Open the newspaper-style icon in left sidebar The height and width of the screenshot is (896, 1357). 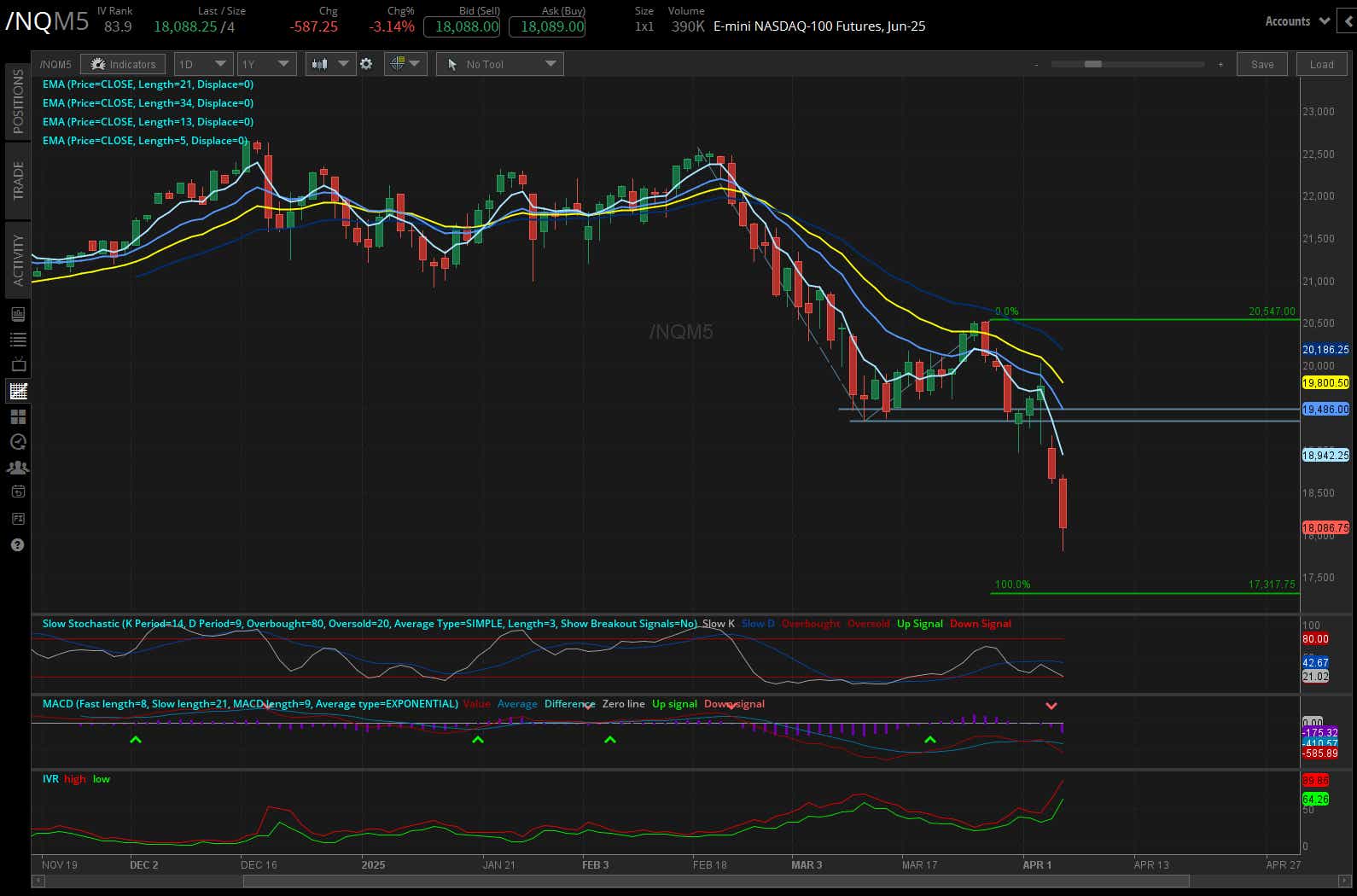(x=17, y=314)
